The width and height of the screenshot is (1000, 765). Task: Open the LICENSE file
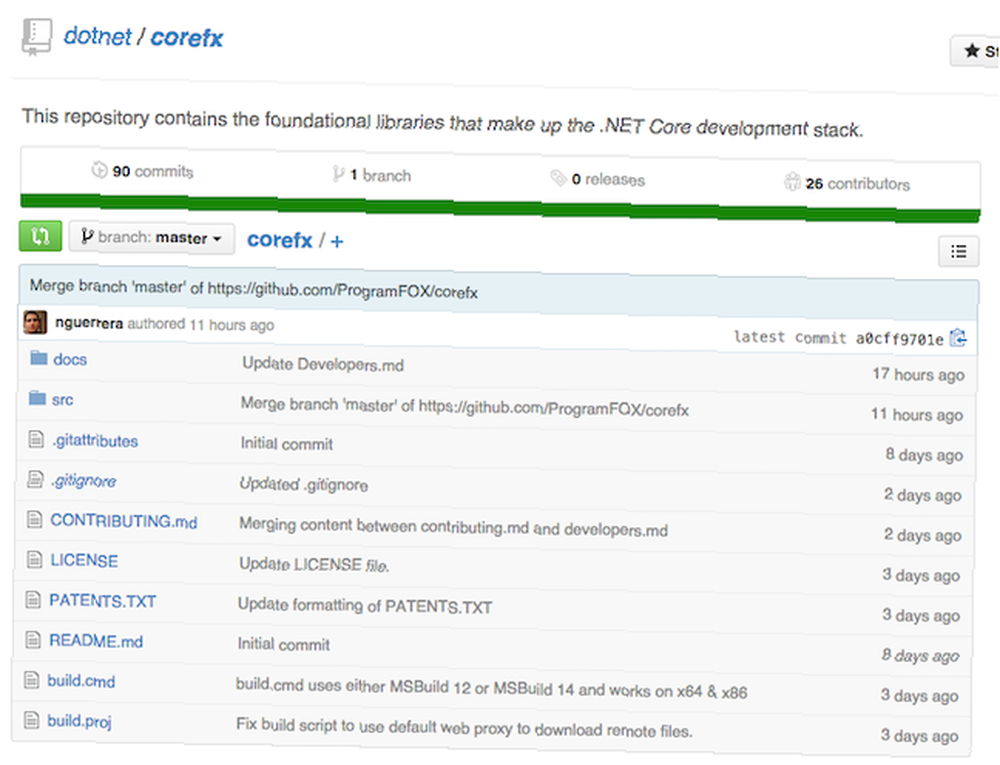[84, 560]
